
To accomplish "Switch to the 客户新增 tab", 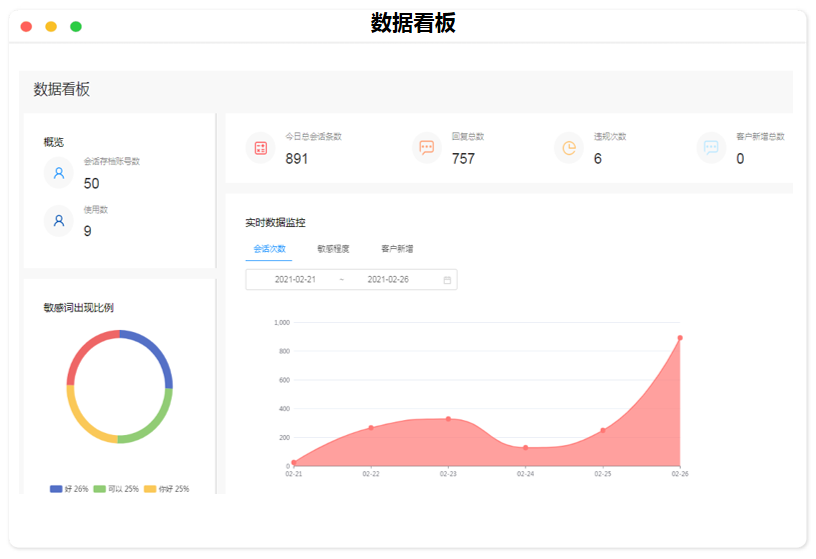I will tap(397, 249).
